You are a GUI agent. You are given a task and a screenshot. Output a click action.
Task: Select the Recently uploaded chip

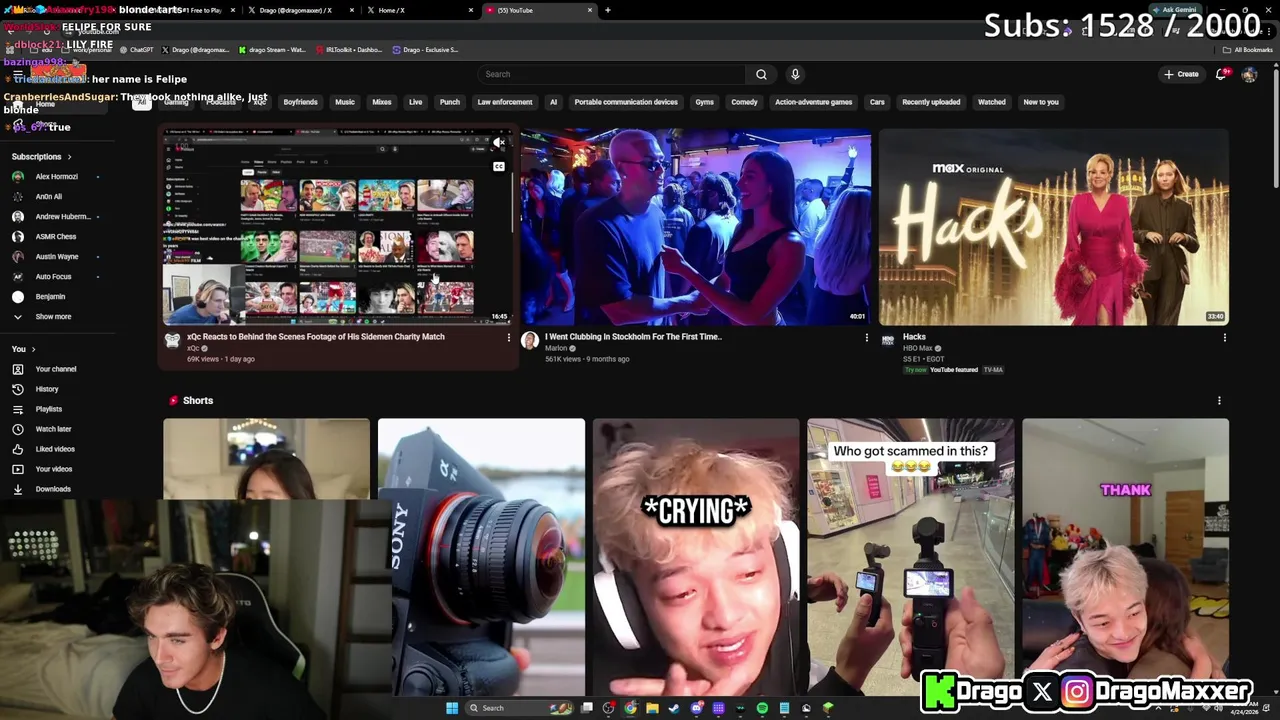931,102
